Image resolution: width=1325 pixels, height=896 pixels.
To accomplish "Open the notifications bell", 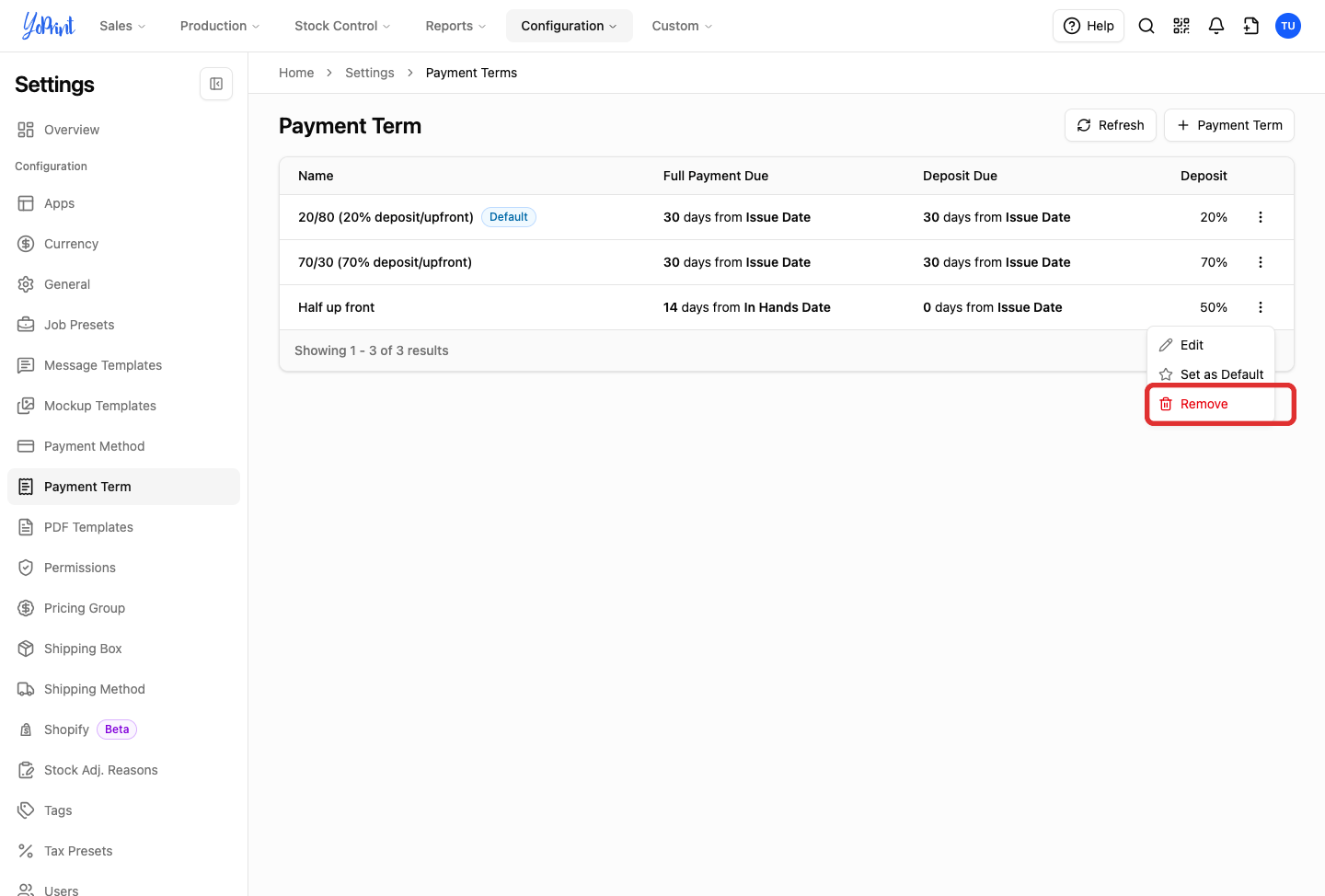I will point(1216,26).
